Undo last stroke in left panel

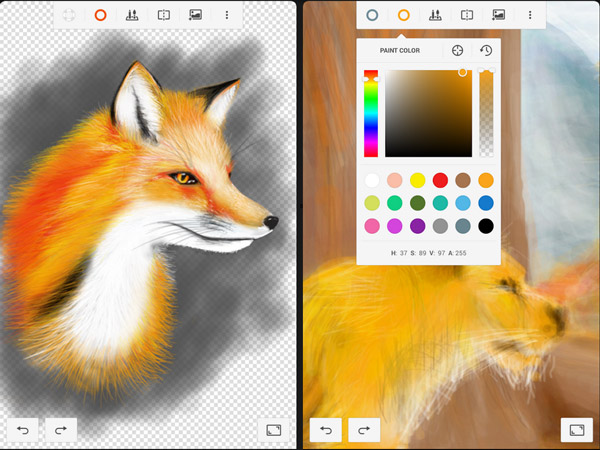[x=23, y=430]
